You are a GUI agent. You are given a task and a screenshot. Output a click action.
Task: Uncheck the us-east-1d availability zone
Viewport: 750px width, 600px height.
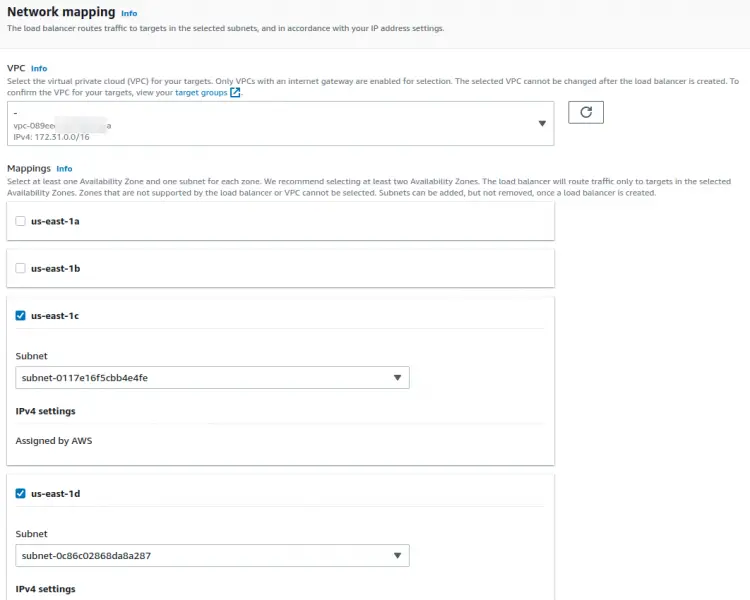(x=21, y=493)
